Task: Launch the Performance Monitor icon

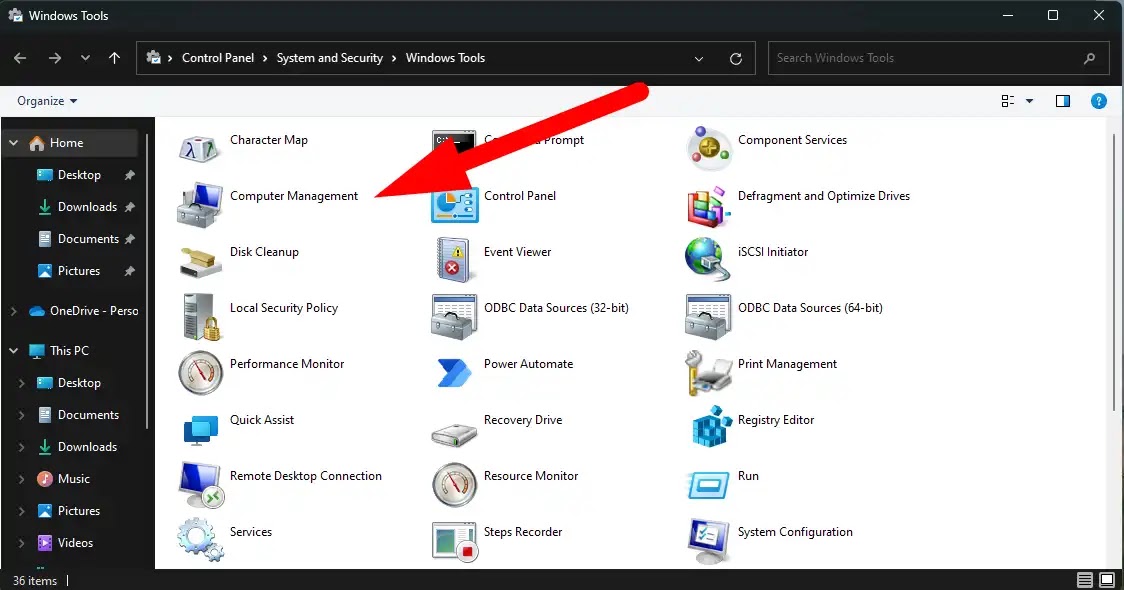Action: [x=200, y=373]
